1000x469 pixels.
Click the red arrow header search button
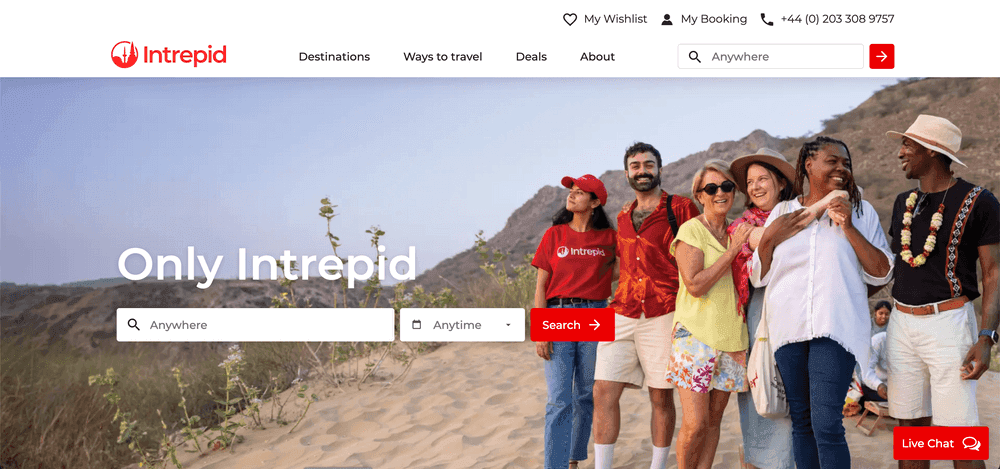tap(881, 56)
